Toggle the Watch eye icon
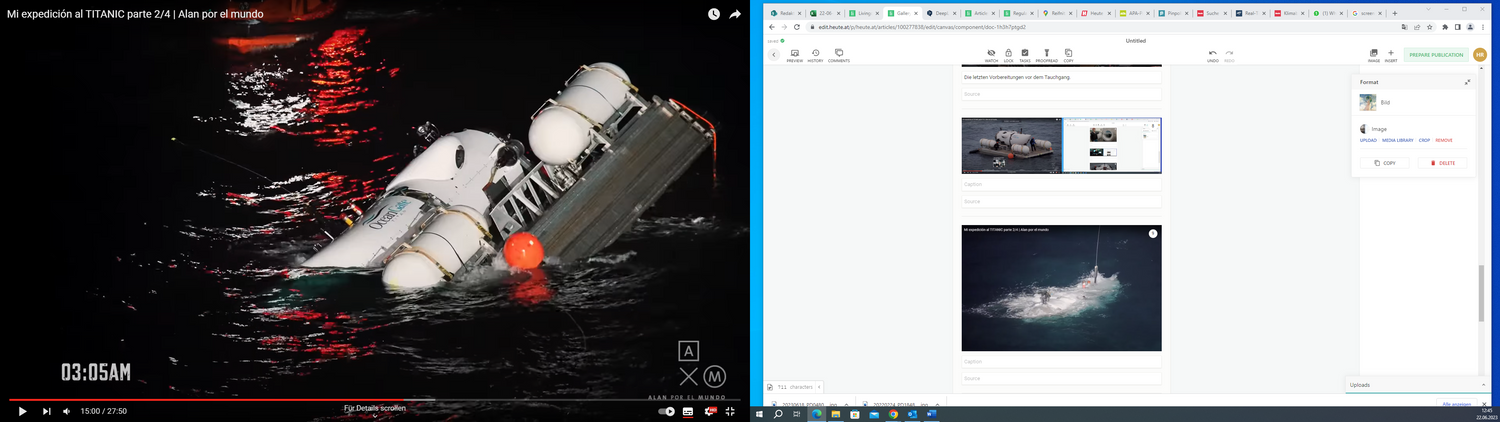Image resolution: width=1500 pixels, height=422 pixels. click(991, 55)
